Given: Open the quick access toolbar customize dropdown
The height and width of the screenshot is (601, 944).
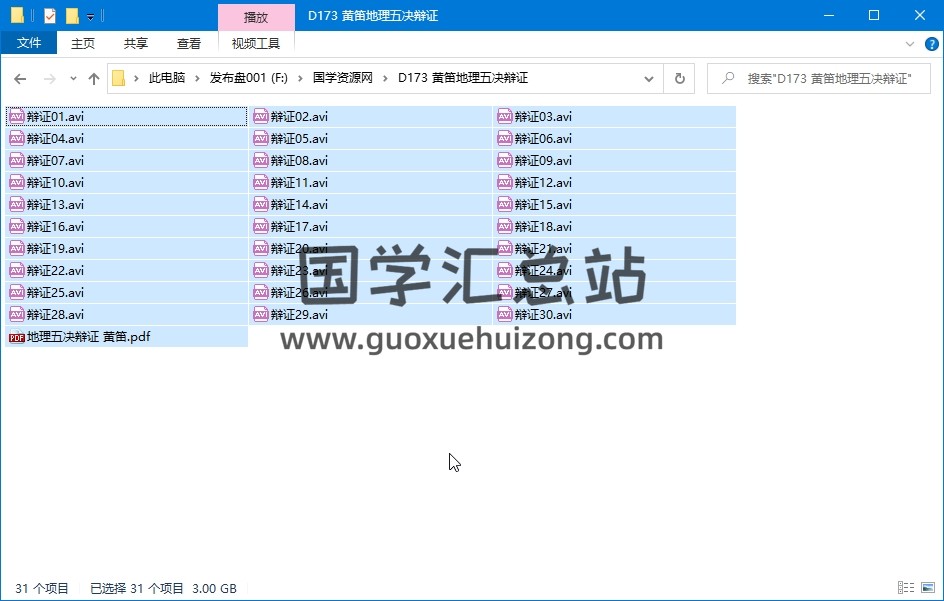Looking at the screenshot, I should click(90, 16).
